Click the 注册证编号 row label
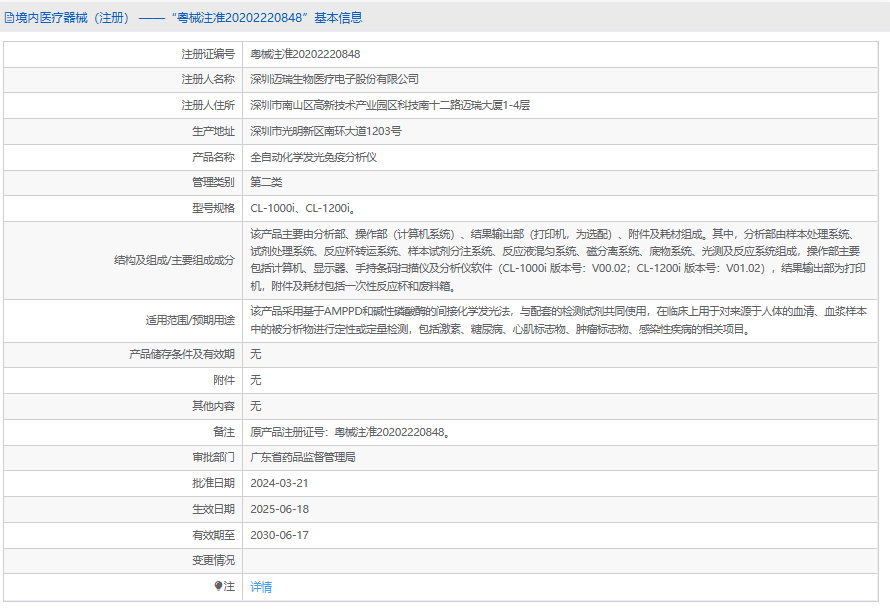The height and width of the screenshot is (609, 890). 208,54
